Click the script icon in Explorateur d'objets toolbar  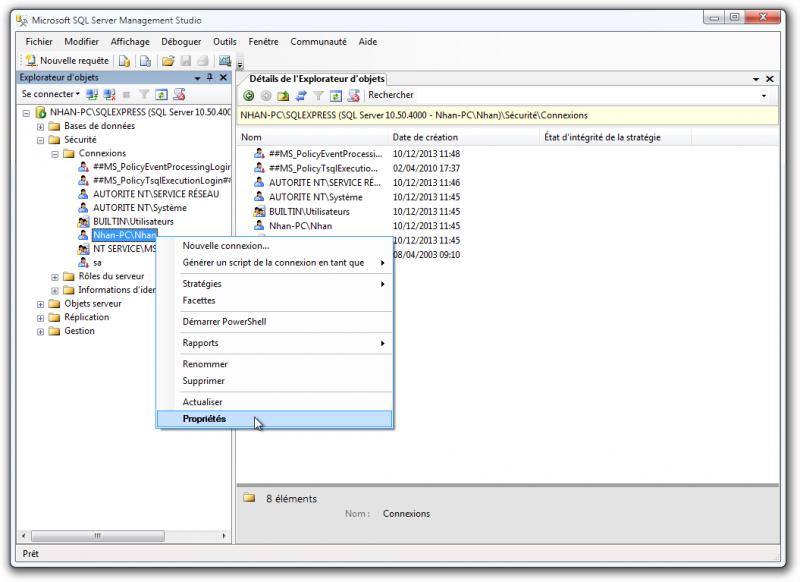[179, 94]
